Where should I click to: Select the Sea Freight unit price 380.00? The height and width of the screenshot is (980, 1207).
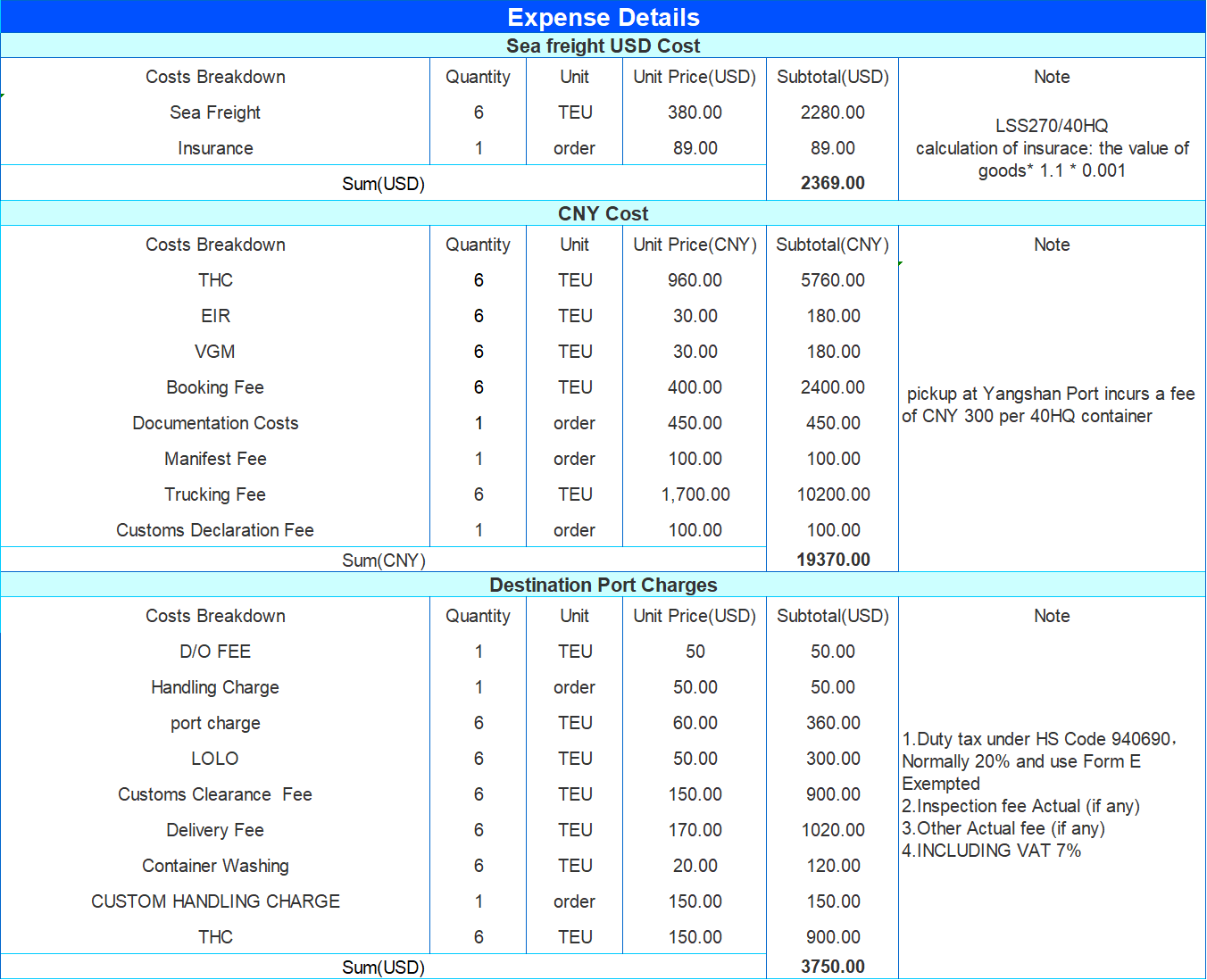click(x=695, y=112)
